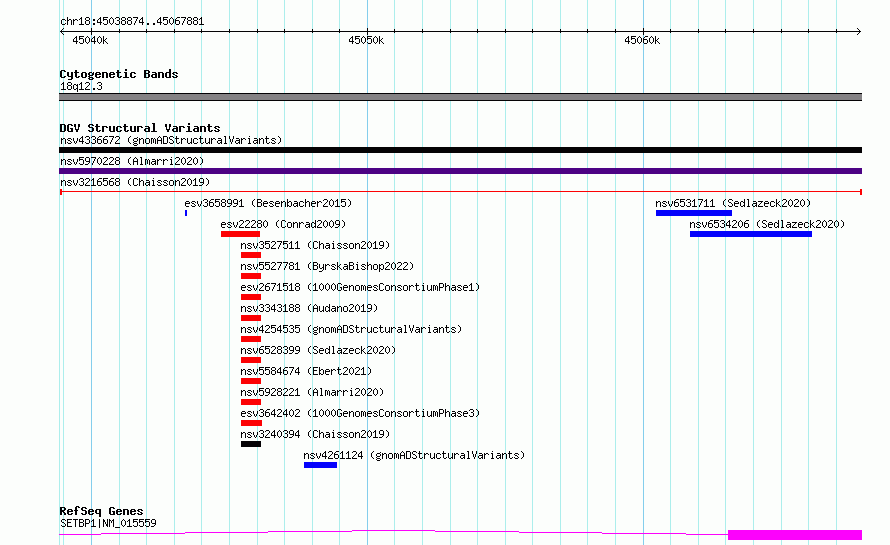Viewport: 890px width, 545px height.
Task: Open nsv5928221 (Almarri2020) label
Action: (312, 392)
